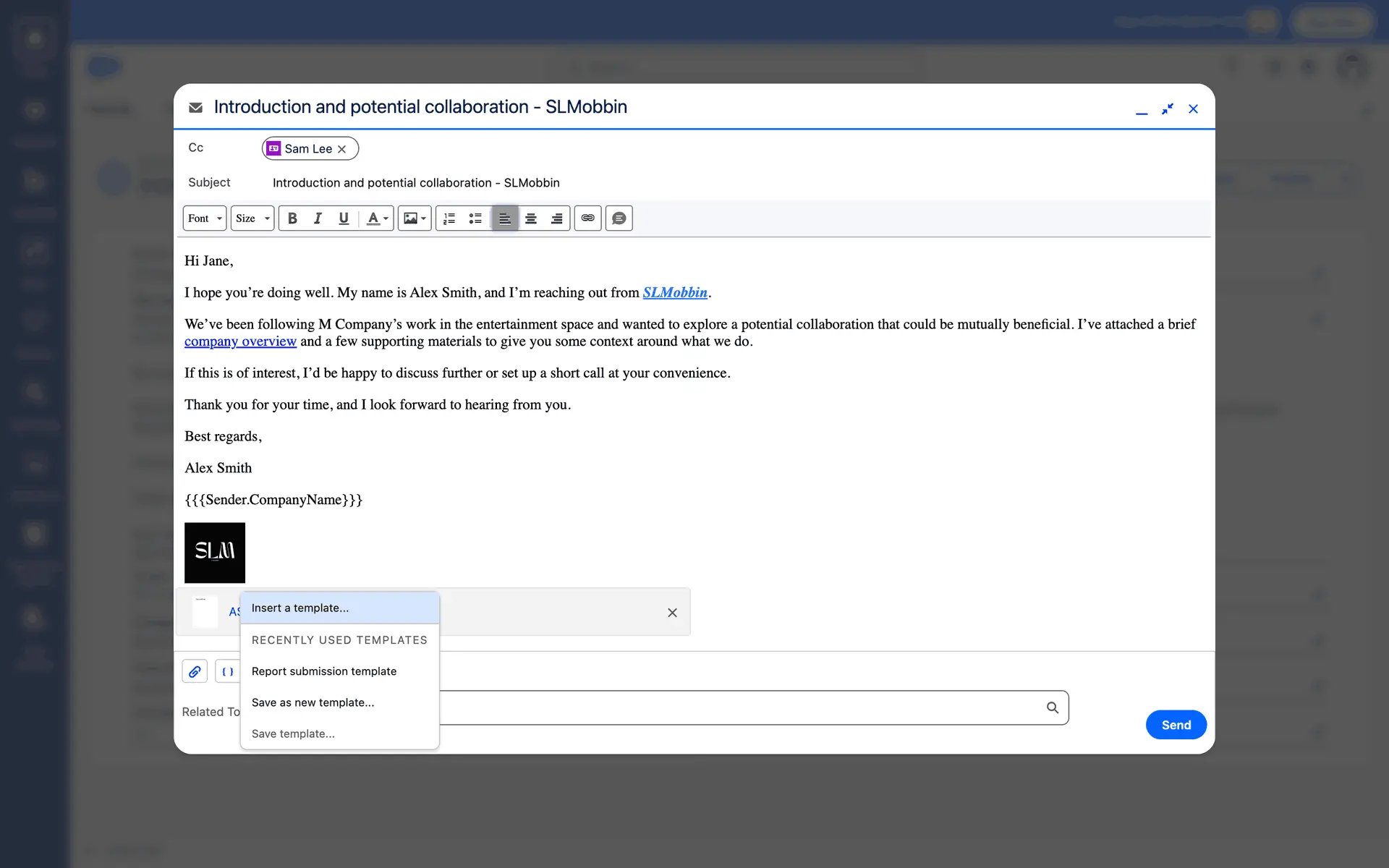Select Report submission template
The image size is (1389, 868).
click(x=324, y=671)
